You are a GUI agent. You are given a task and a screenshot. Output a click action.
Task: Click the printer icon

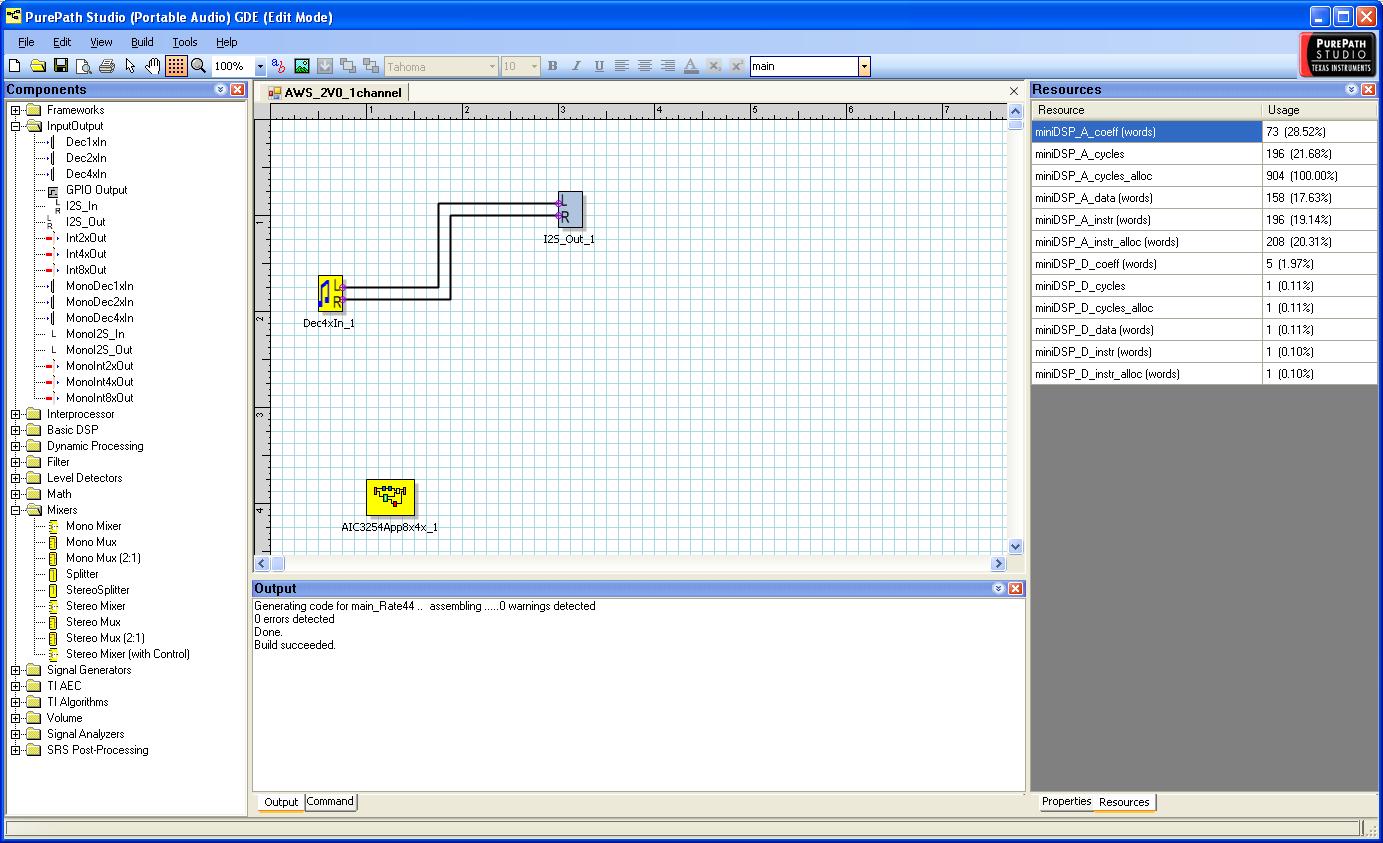pos(107,66)
